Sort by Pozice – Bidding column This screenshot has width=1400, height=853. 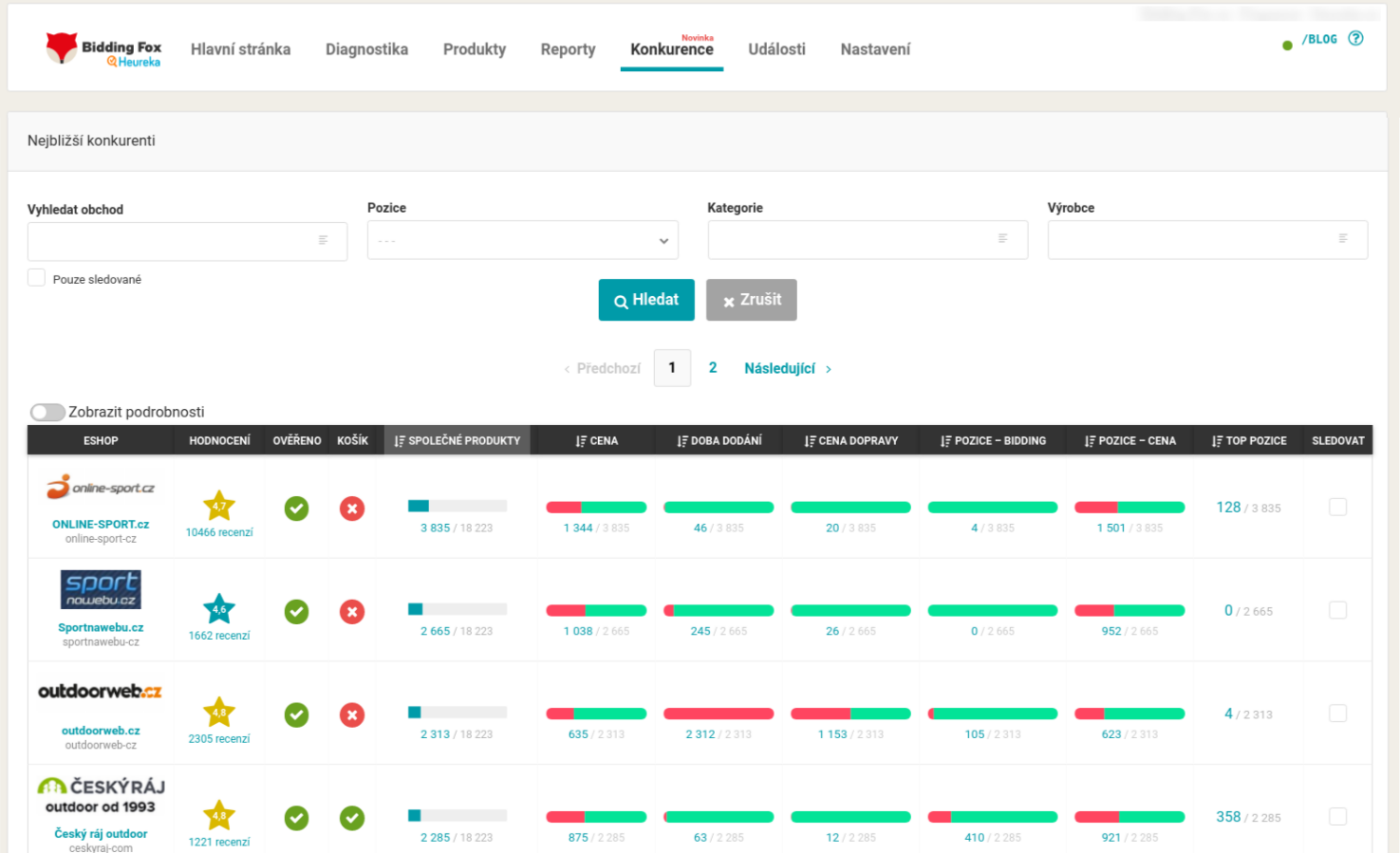tap(993, 440)
